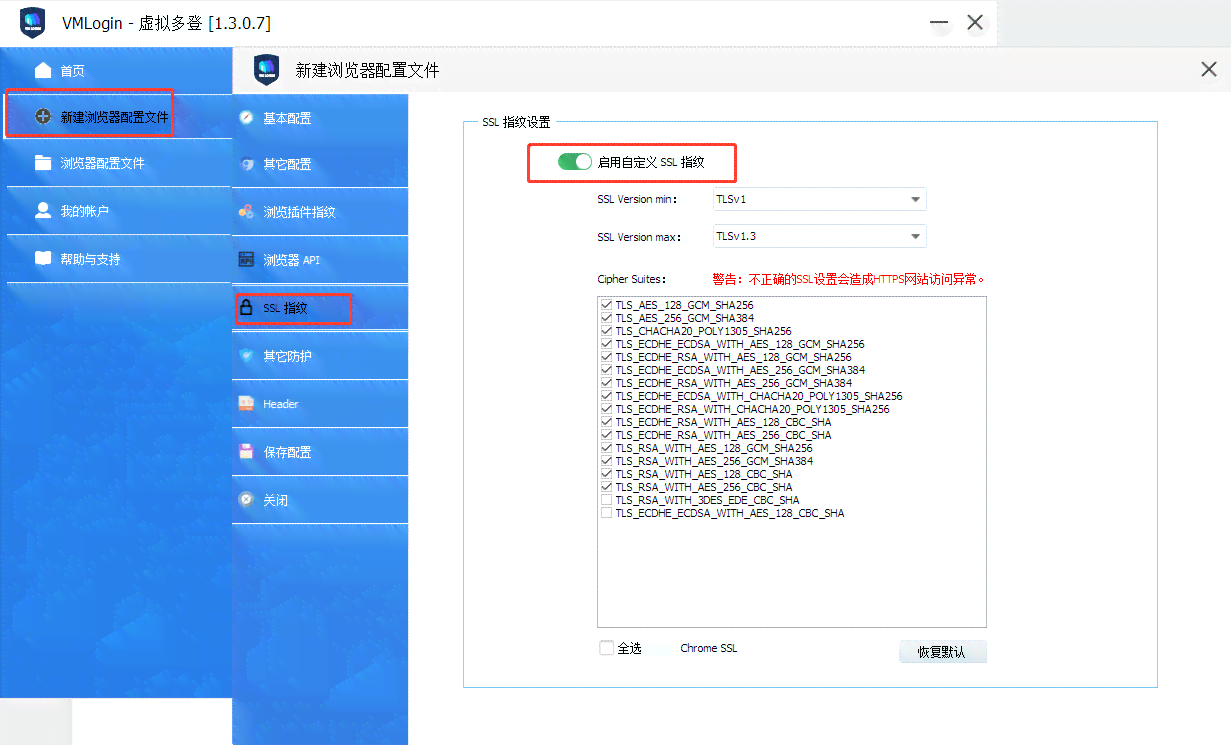The width and height of the screenshot is (1231, 745).
Task: Switch to 浏览插件指纹 tab
Action: 320,212
